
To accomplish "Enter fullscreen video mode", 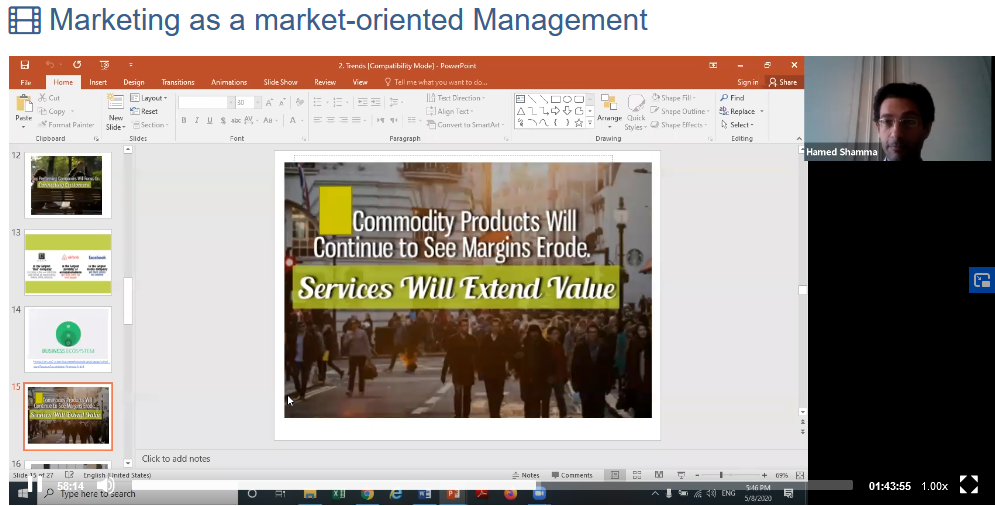I will click(968, 484).
